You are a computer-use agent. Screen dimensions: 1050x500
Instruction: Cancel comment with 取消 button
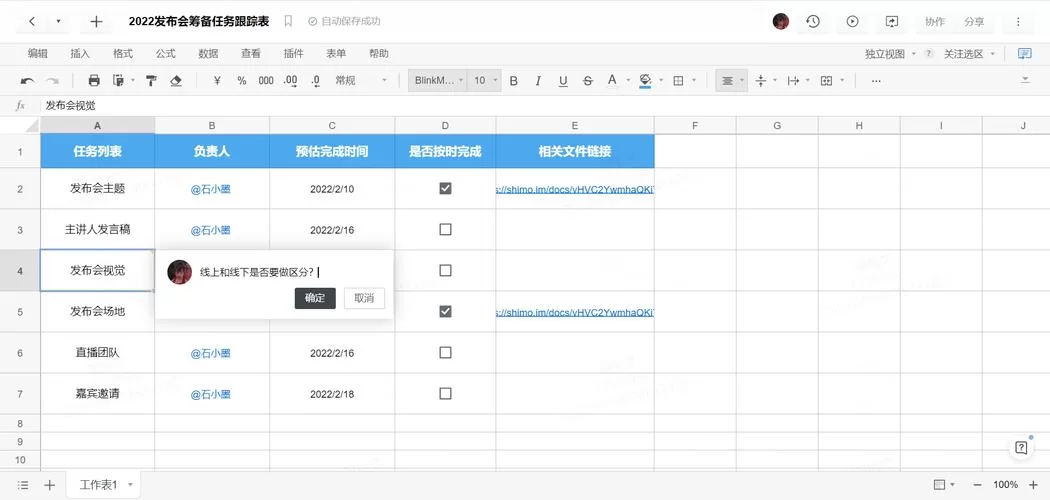(364, 298)
